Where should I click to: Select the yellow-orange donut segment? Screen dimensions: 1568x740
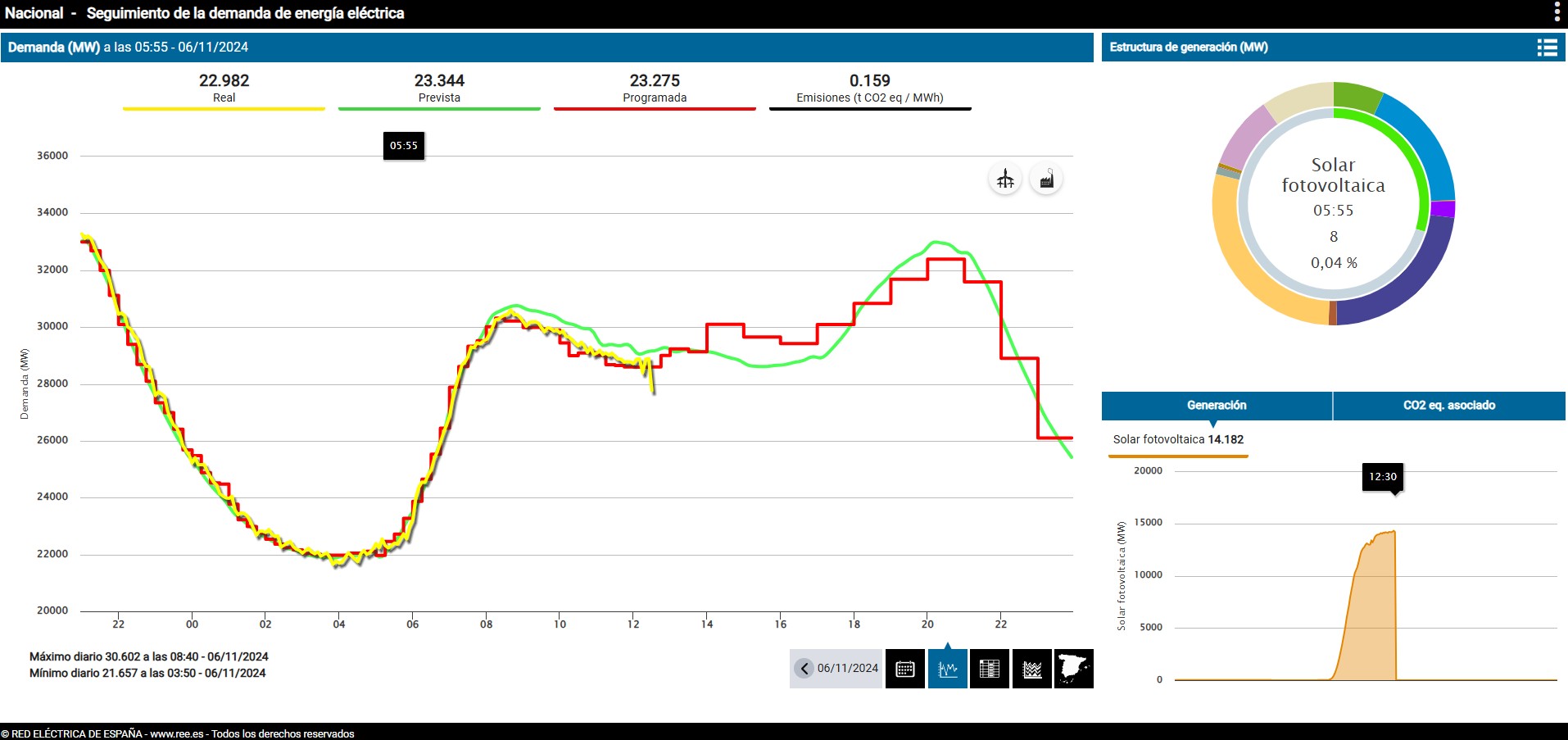pyautogui.click(x=1250, y=260)
